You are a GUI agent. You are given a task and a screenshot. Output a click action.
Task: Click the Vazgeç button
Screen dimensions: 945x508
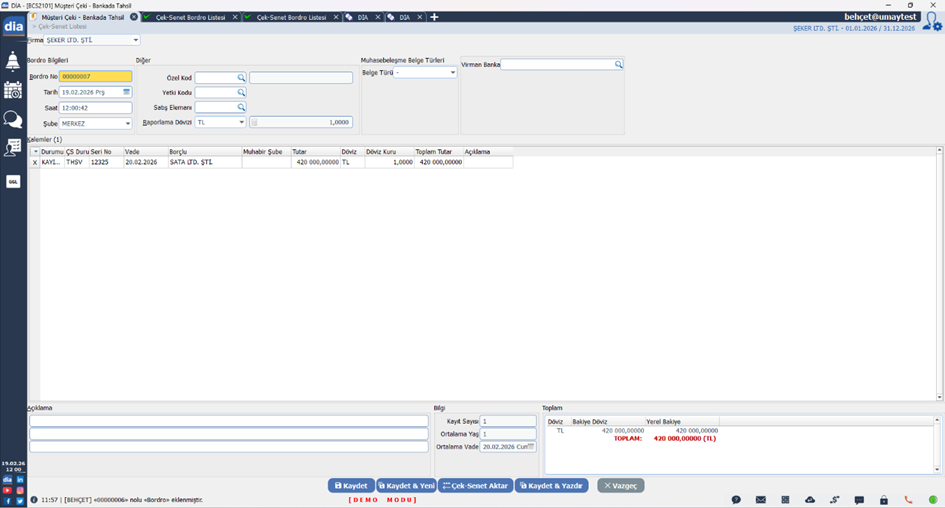click(620, 485)
